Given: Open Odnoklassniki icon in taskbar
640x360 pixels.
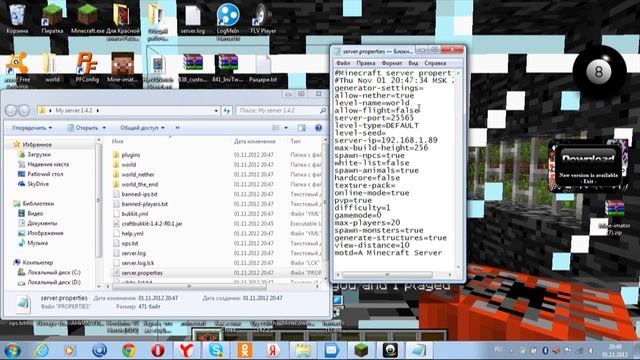Looking at the screenshot, I should pos(245,351).
